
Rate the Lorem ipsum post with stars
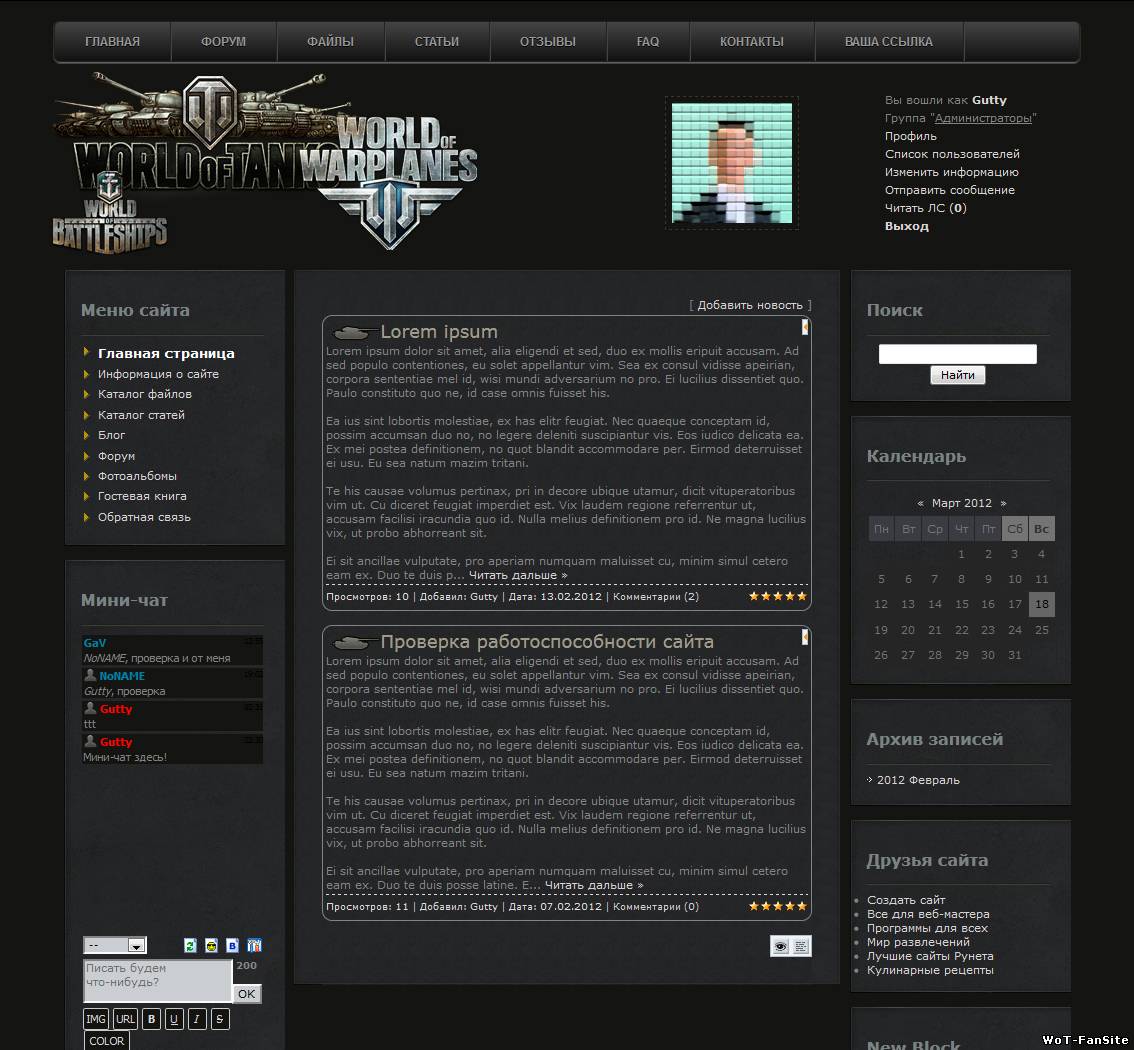(777, 596)
